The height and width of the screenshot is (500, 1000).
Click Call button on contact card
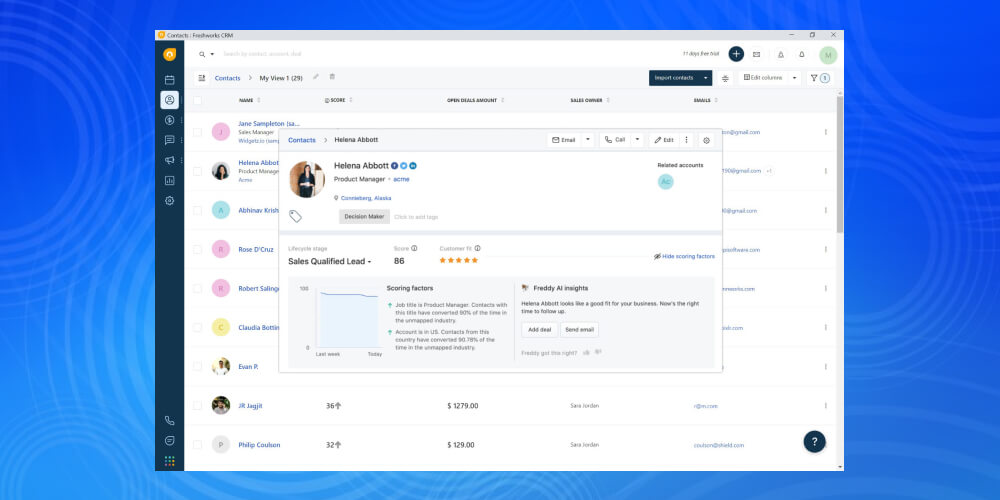615,140
